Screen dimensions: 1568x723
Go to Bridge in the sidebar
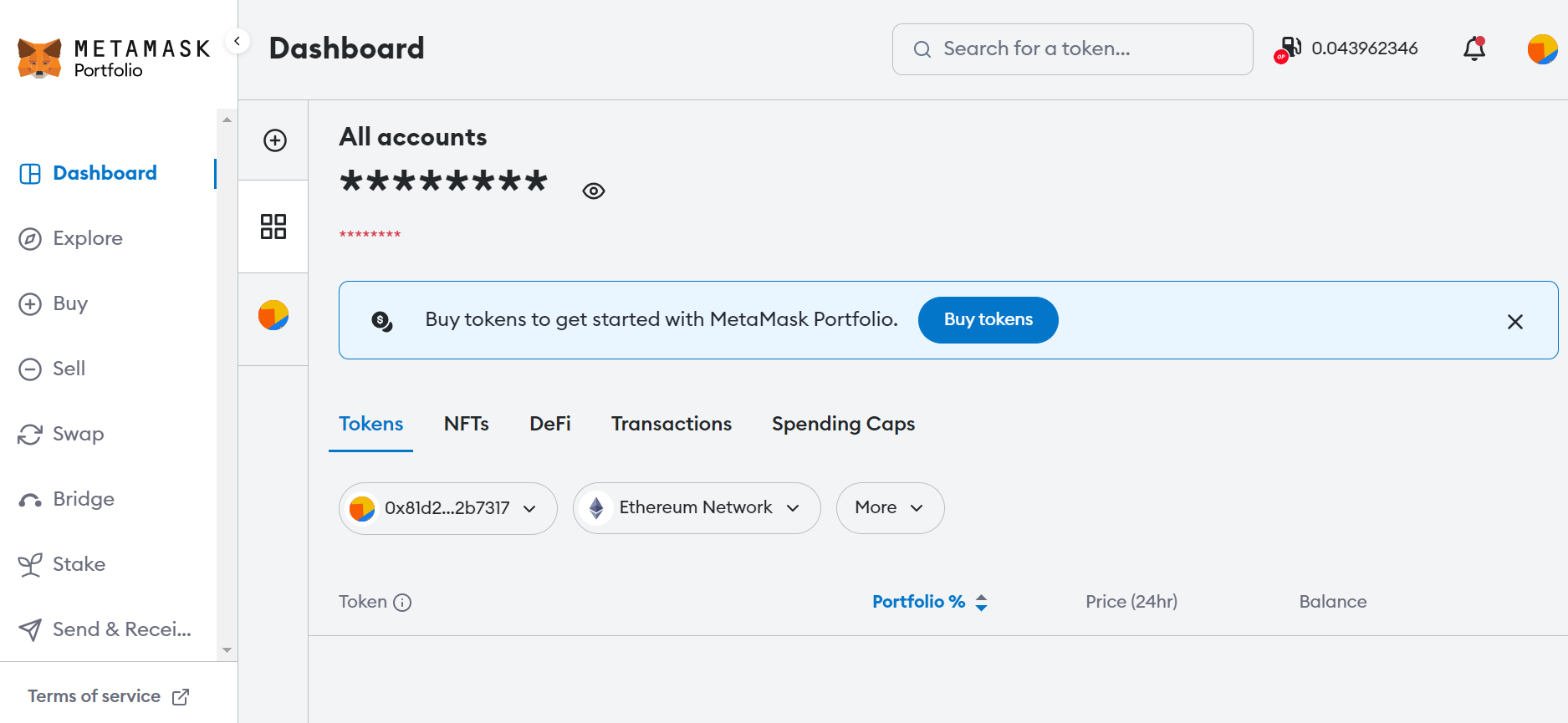(x=83, y=499)
